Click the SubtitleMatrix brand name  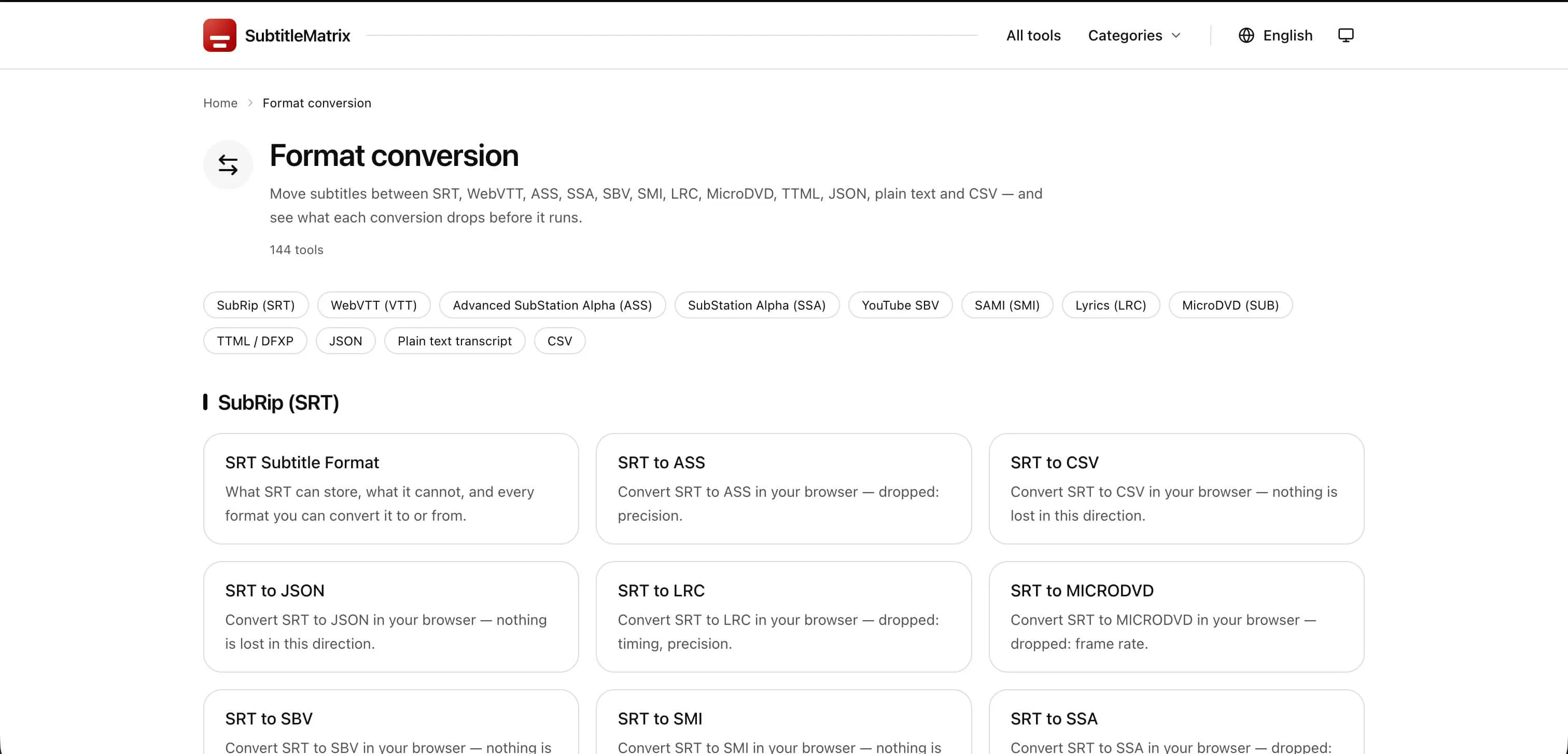(x=298, y=35)
